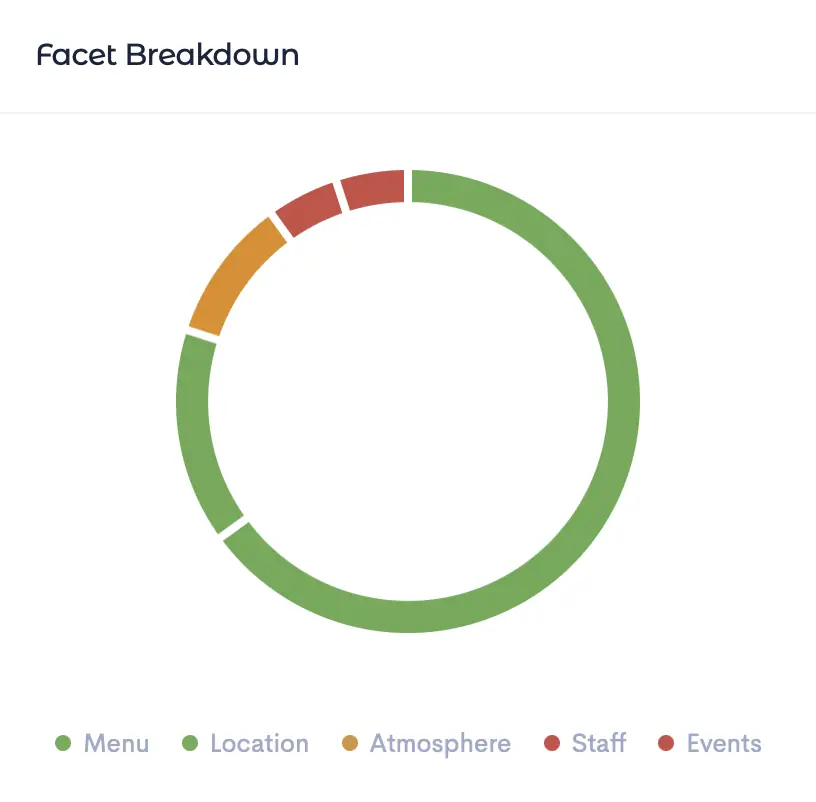Hide the Staff series via legend label
The image size is (816, 802).
[x=599, y=744]
